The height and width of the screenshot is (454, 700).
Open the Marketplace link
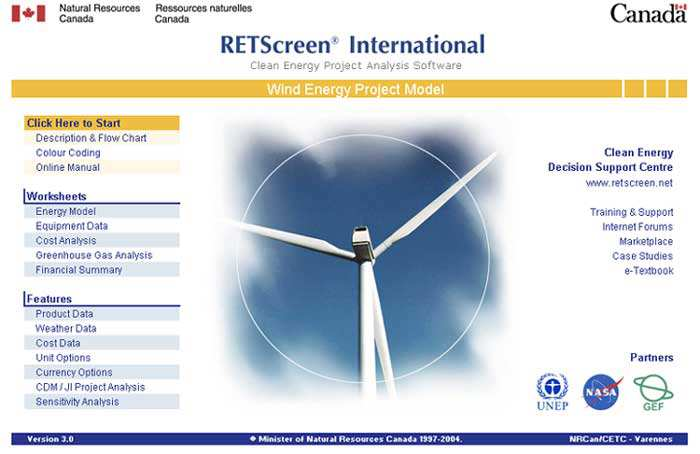pos(646,242)
